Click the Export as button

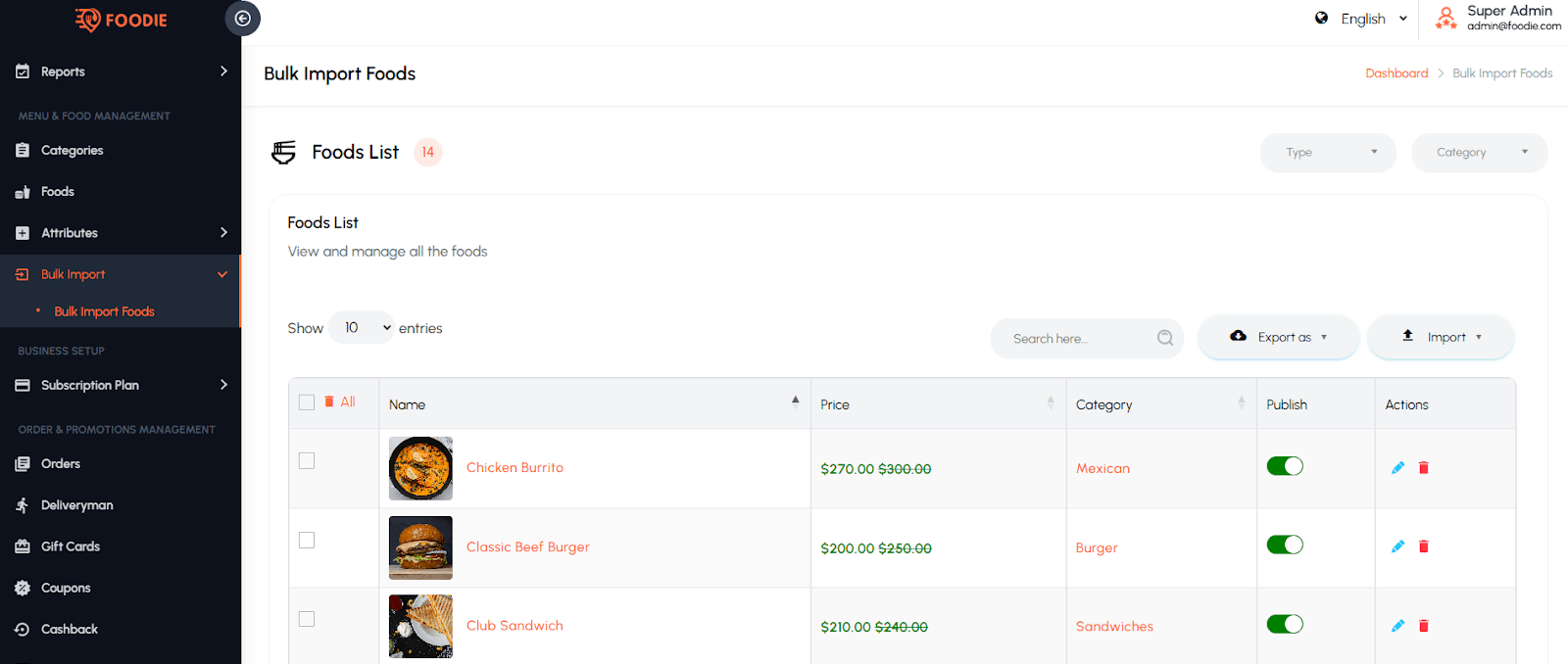click(1278, 337)
